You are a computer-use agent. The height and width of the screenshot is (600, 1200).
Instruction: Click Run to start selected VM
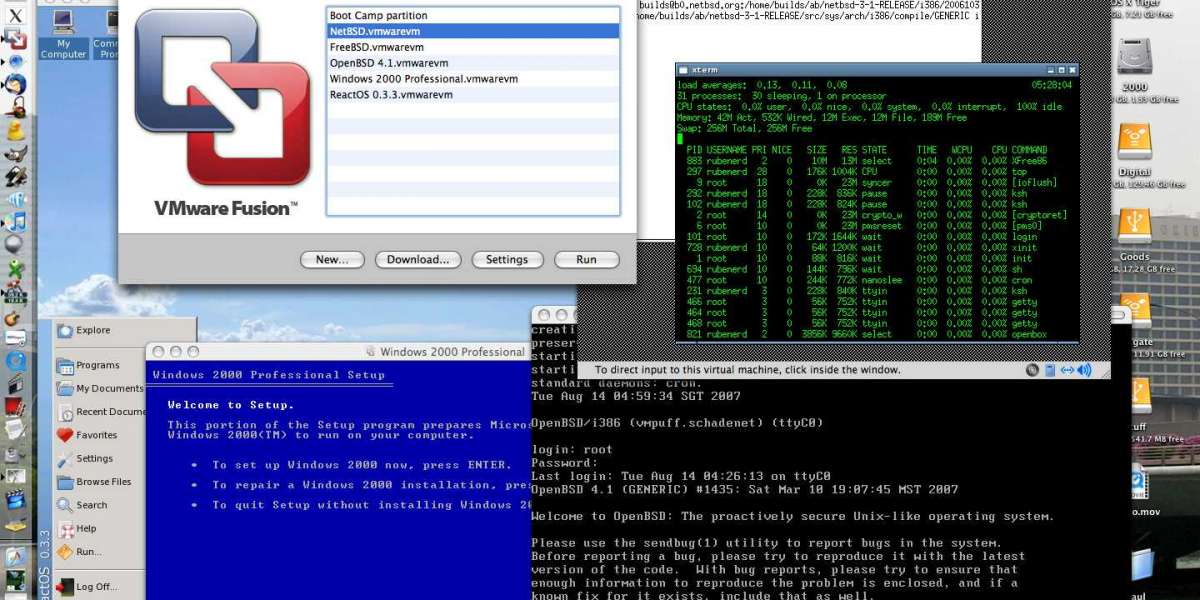(587, 260)
